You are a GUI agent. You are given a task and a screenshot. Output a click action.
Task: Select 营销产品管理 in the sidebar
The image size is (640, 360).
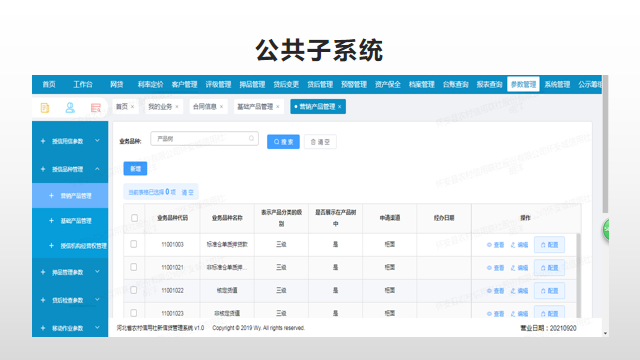(x=70, y=196)
